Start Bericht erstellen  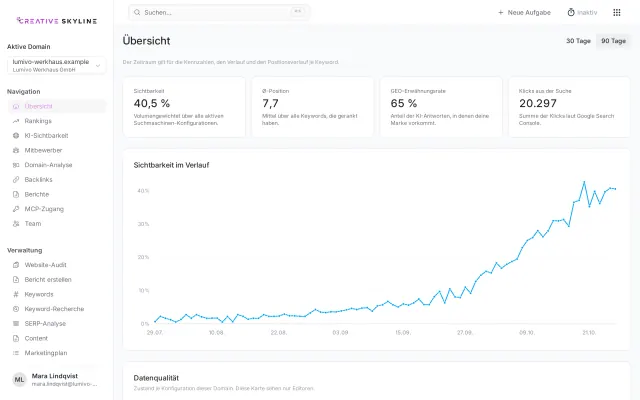click(x=57, y=280)
